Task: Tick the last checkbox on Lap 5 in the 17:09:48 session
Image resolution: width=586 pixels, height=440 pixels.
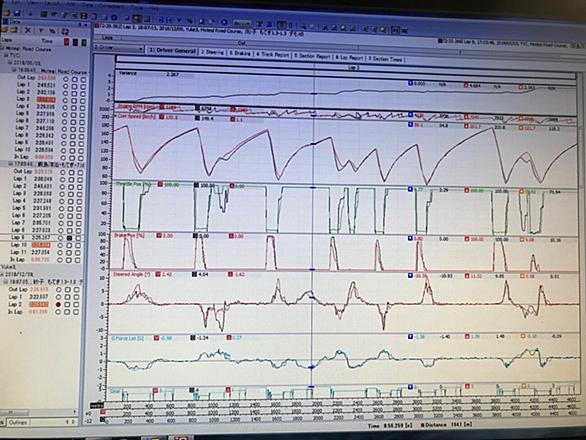Action: pos(79,209)
